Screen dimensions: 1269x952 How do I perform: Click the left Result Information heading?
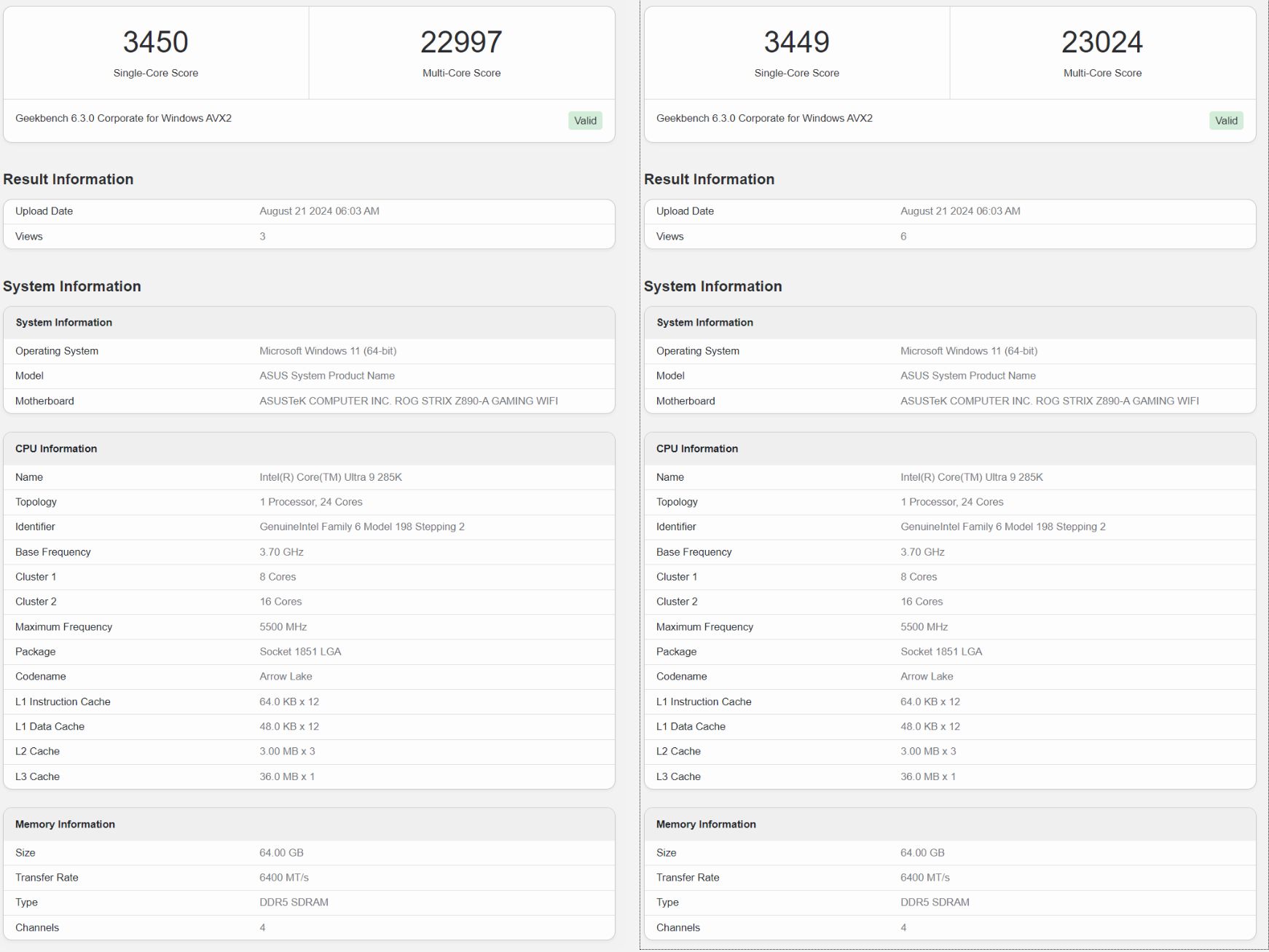tap(68, 179)
